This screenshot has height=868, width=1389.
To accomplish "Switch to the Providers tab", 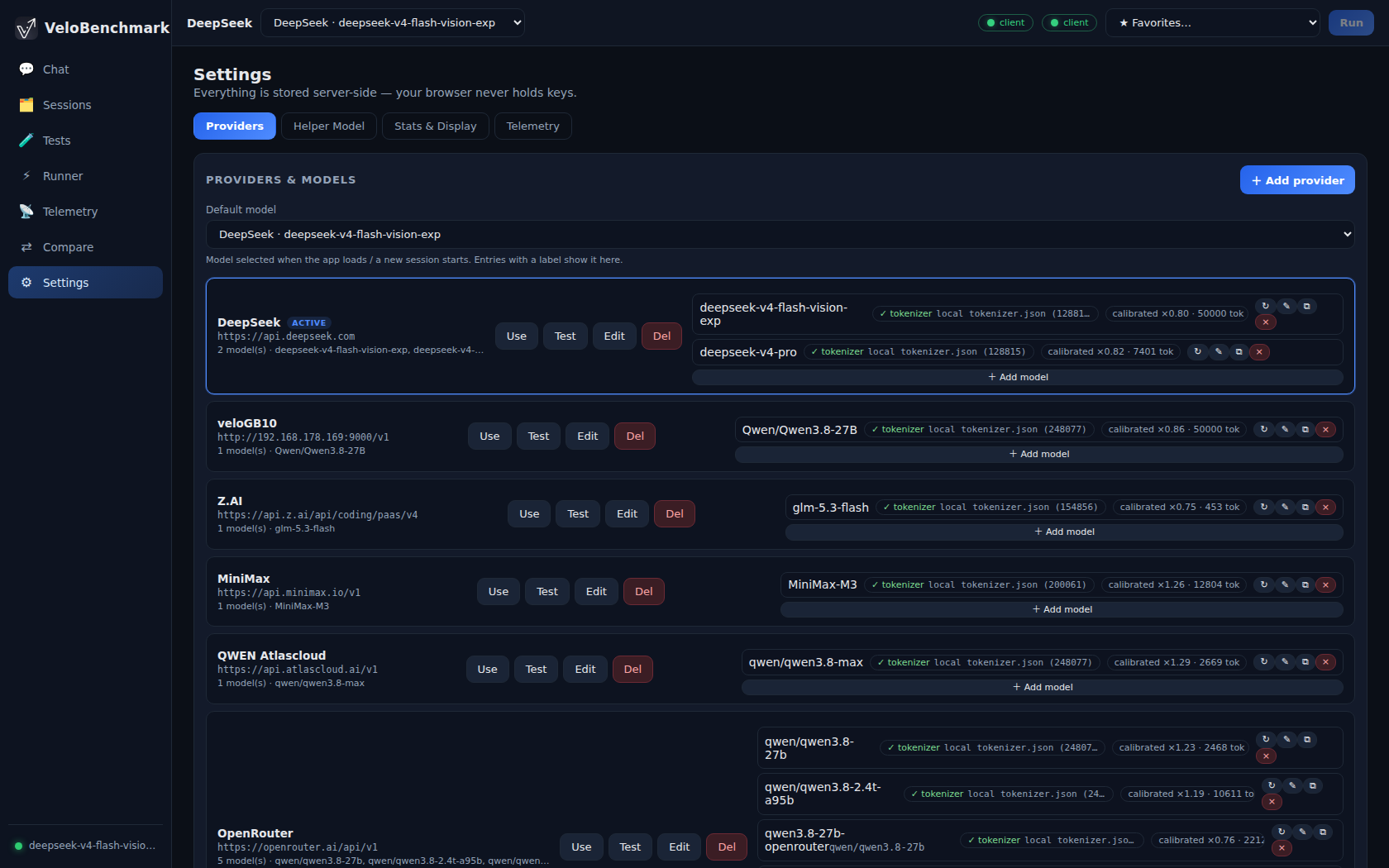I will click(235, 126).
